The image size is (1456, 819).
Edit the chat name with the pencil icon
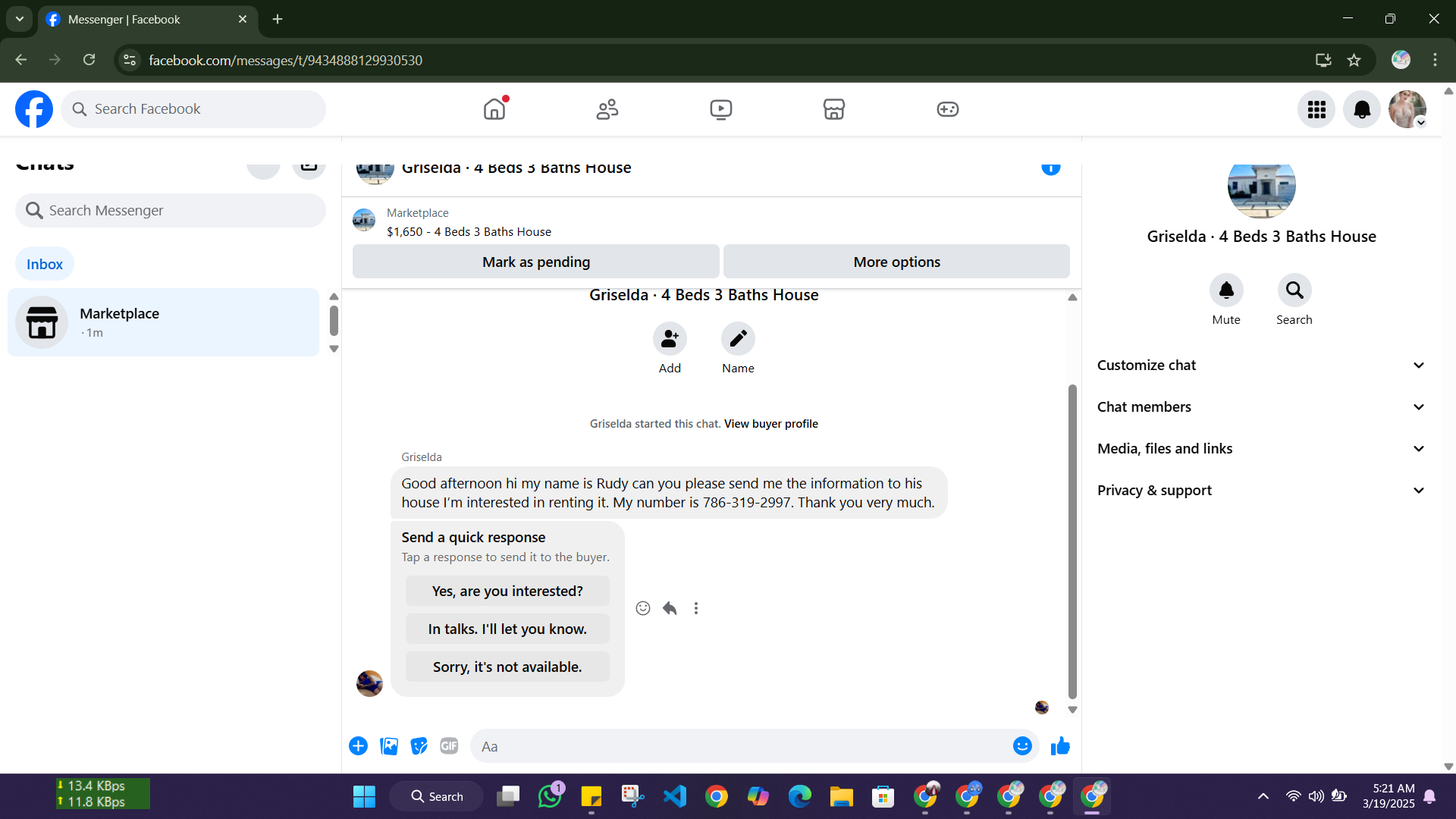(x=738, y=338)
